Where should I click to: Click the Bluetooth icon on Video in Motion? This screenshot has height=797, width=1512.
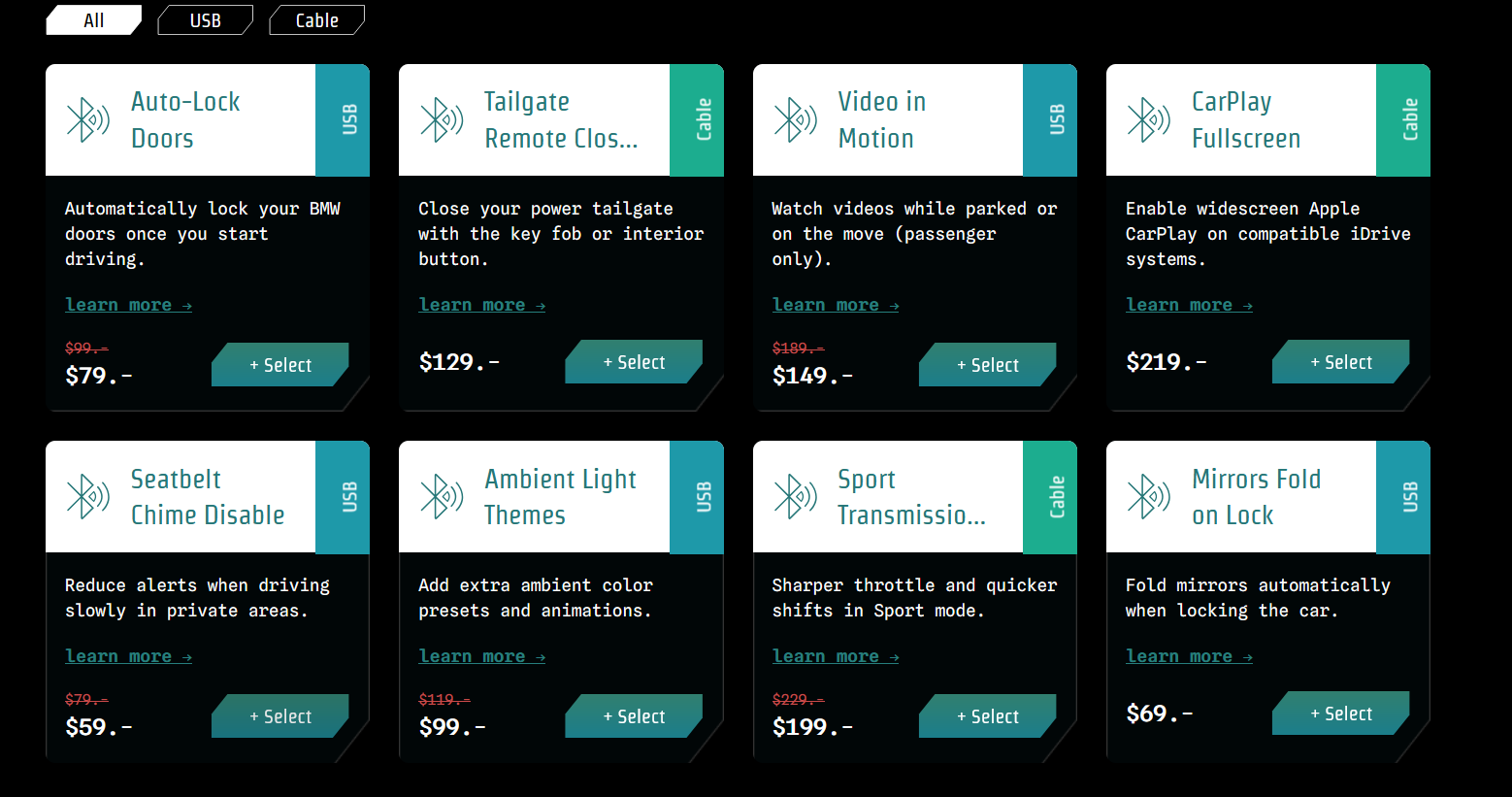pyautogui.click(x=796, y=120)
